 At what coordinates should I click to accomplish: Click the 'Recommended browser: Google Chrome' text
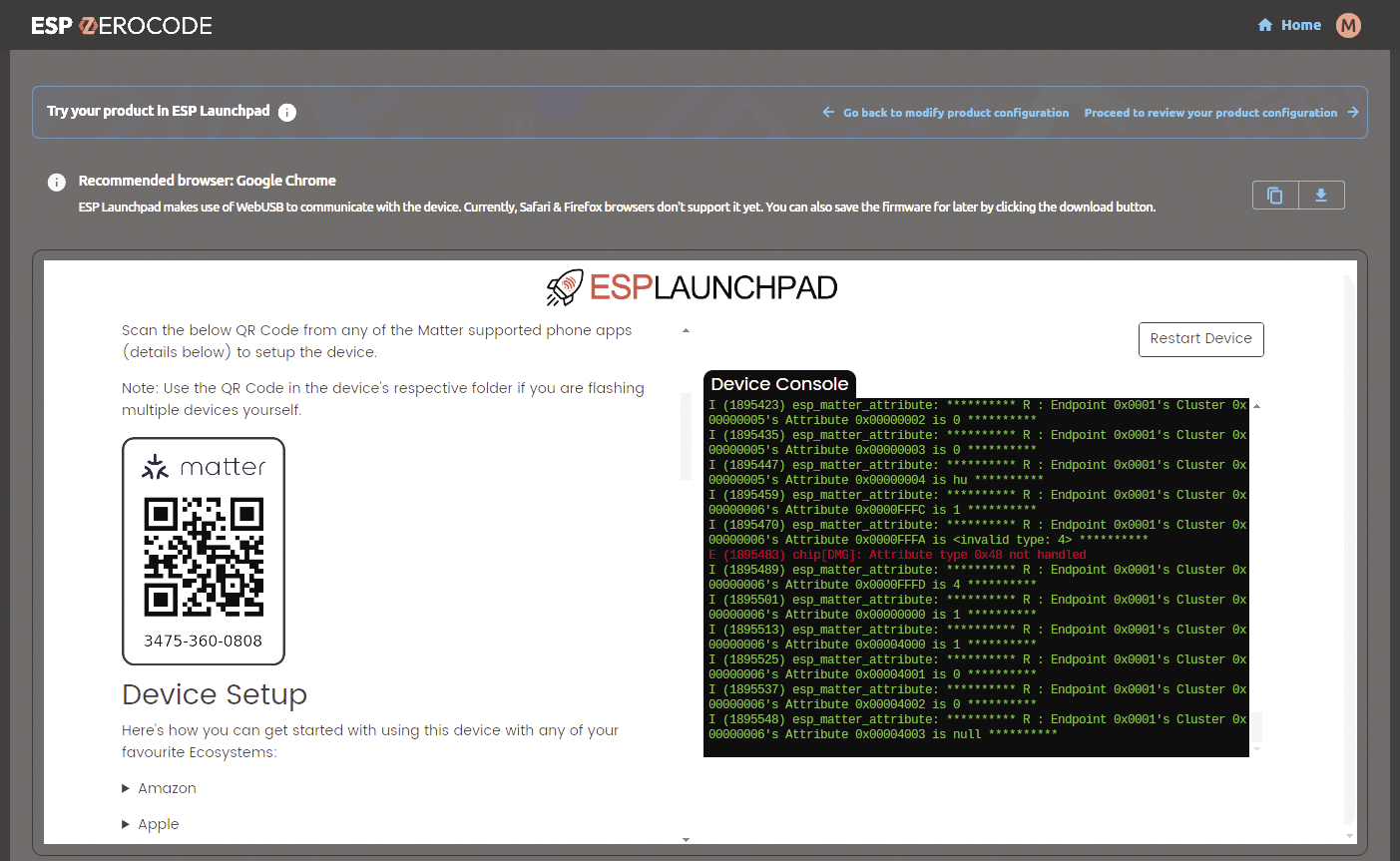click(x=207, y=181)
